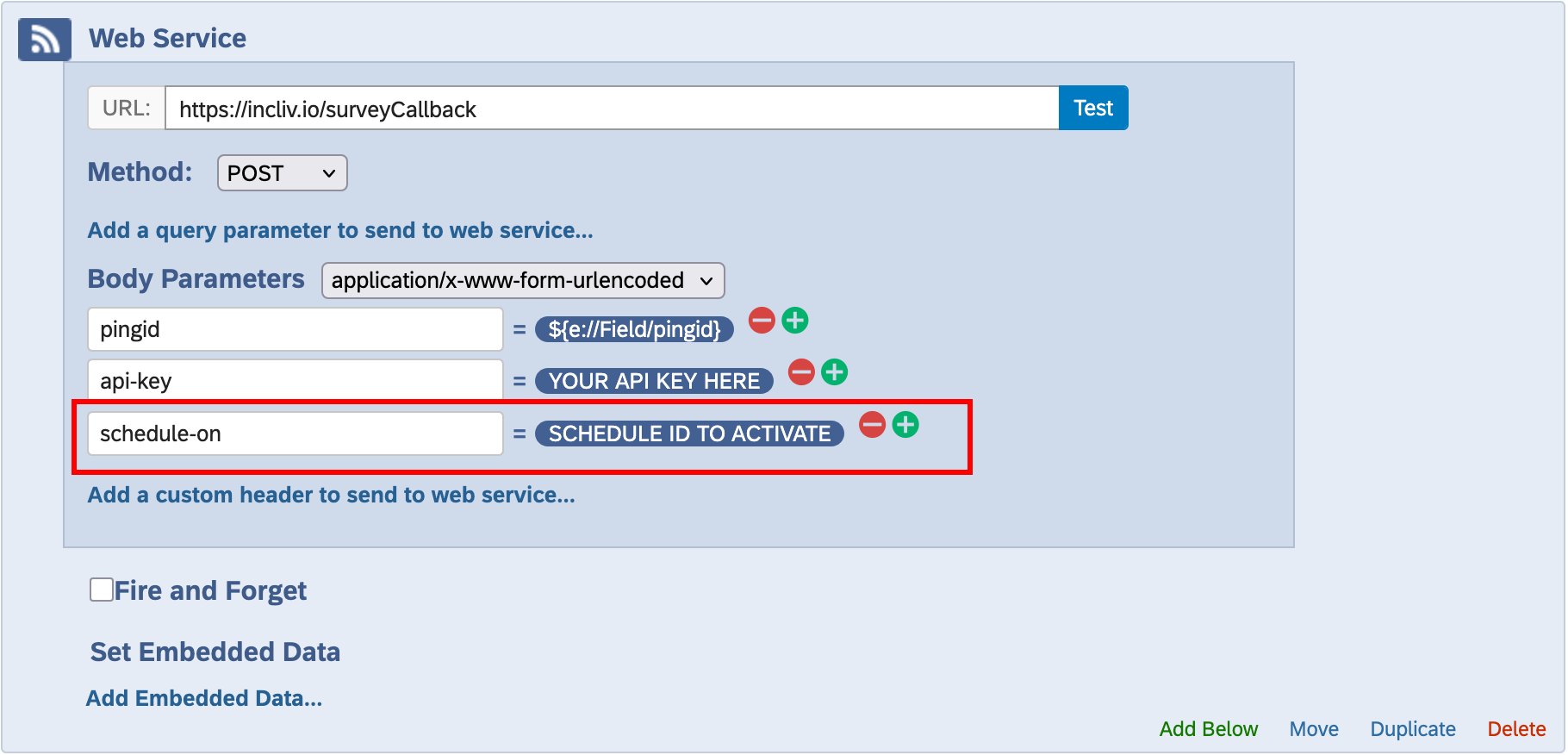Click Add Below at the bottom
The image size is (1568, 755).
1208,729
